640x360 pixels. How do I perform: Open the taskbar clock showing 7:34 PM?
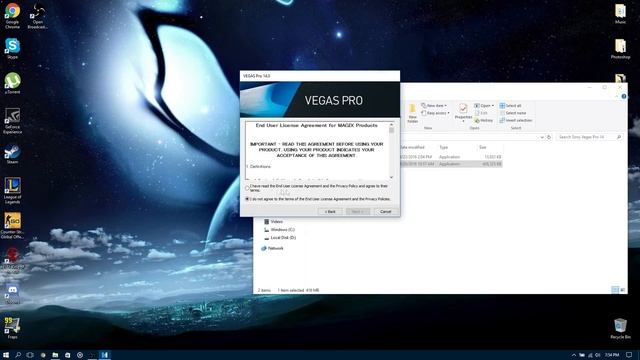coord(612,355)
